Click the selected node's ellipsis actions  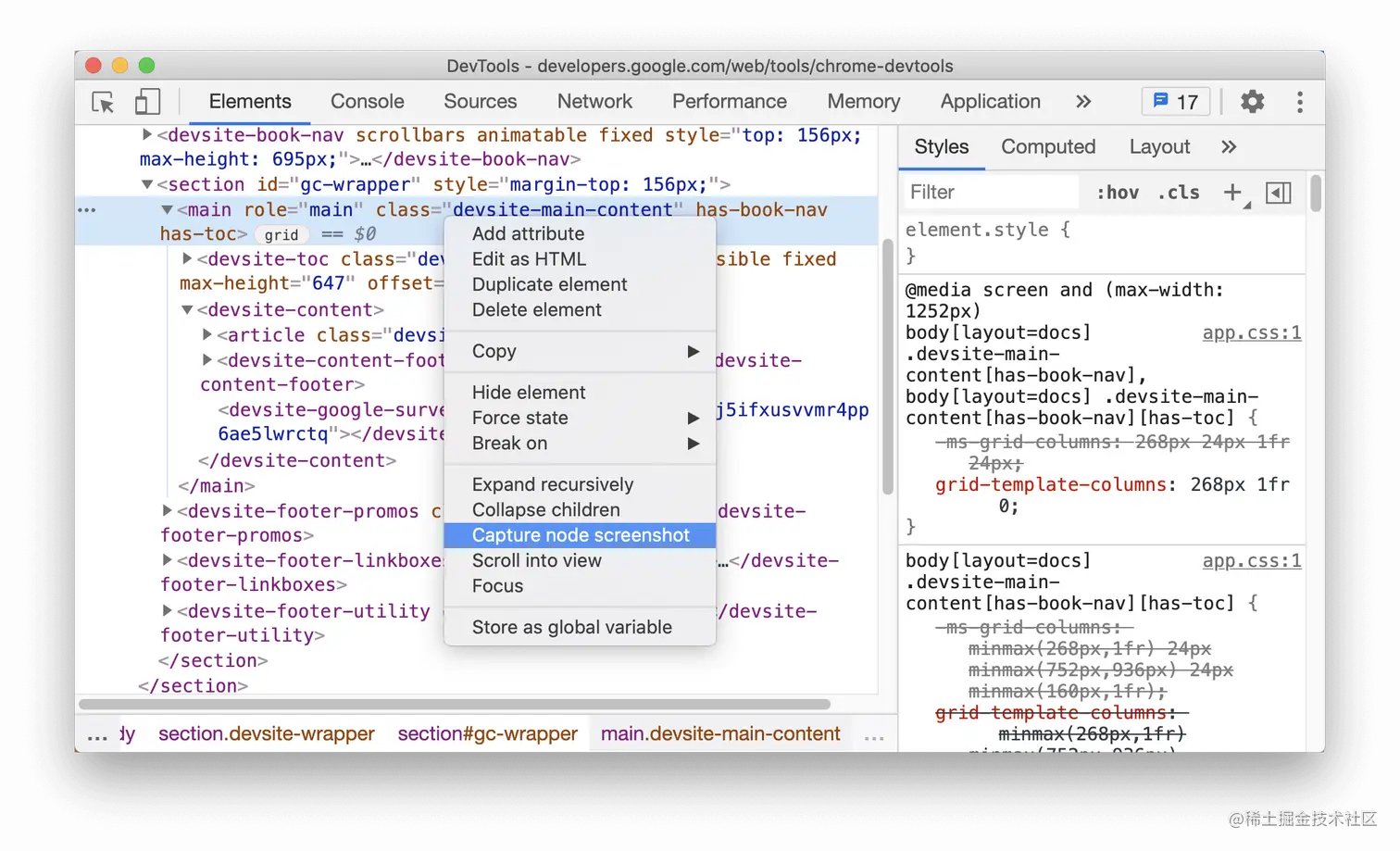coord(87,210)
